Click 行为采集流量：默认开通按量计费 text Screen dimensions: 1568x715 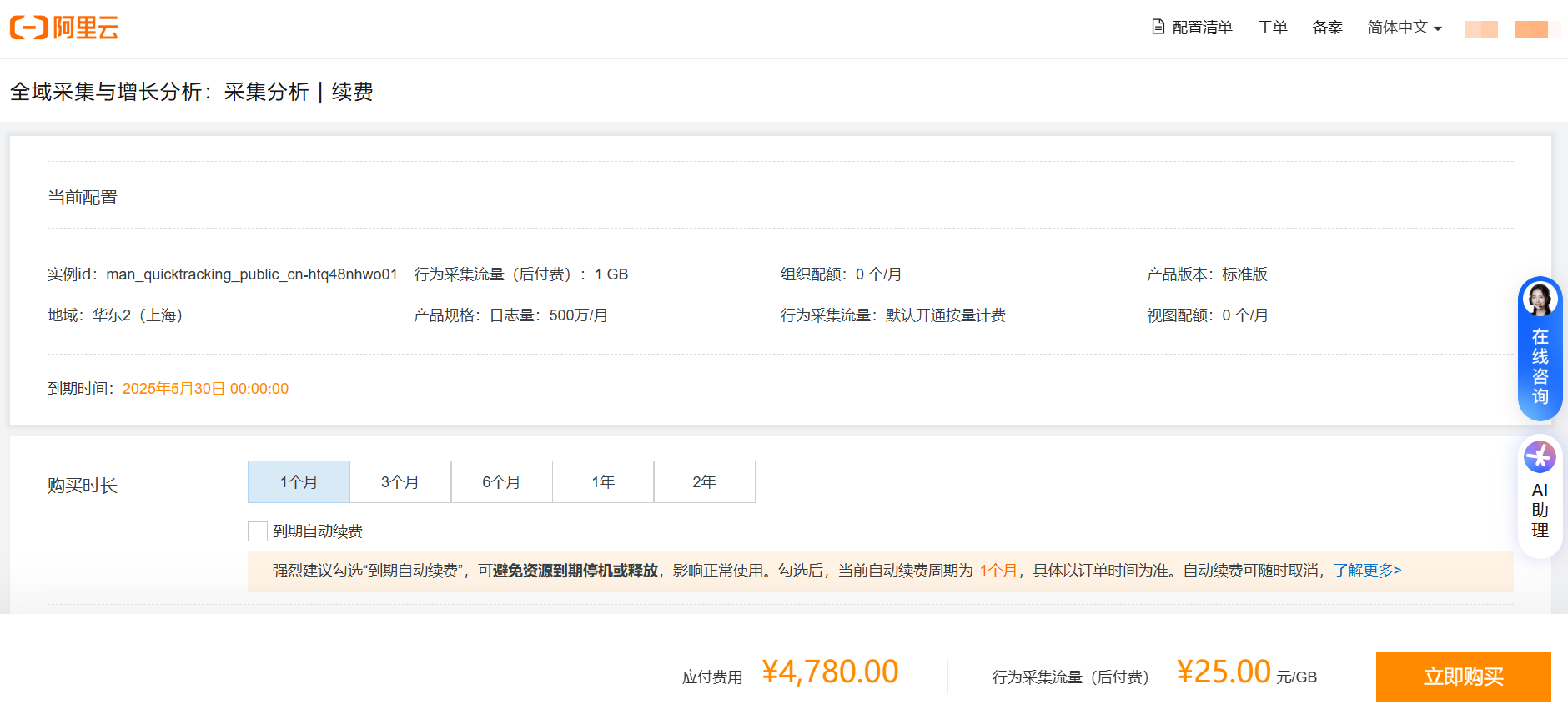(893, 315)
